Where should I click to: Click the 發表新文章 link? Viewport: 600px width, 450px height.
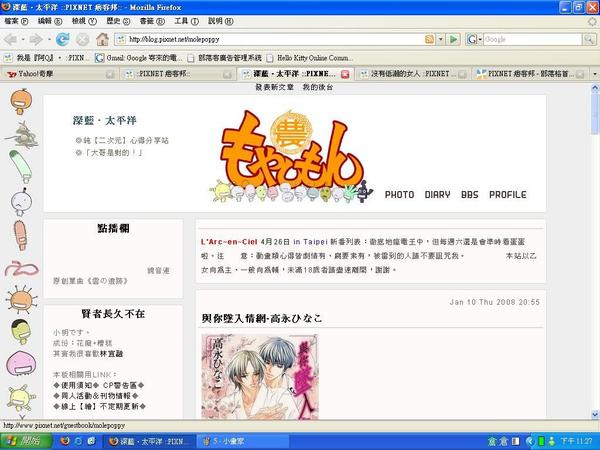point(274,87)
